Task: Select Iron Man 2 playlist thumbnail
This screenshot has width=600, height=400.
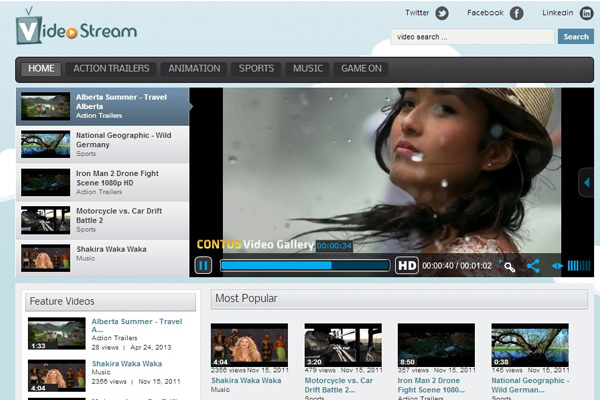Action: pos(46,182)
